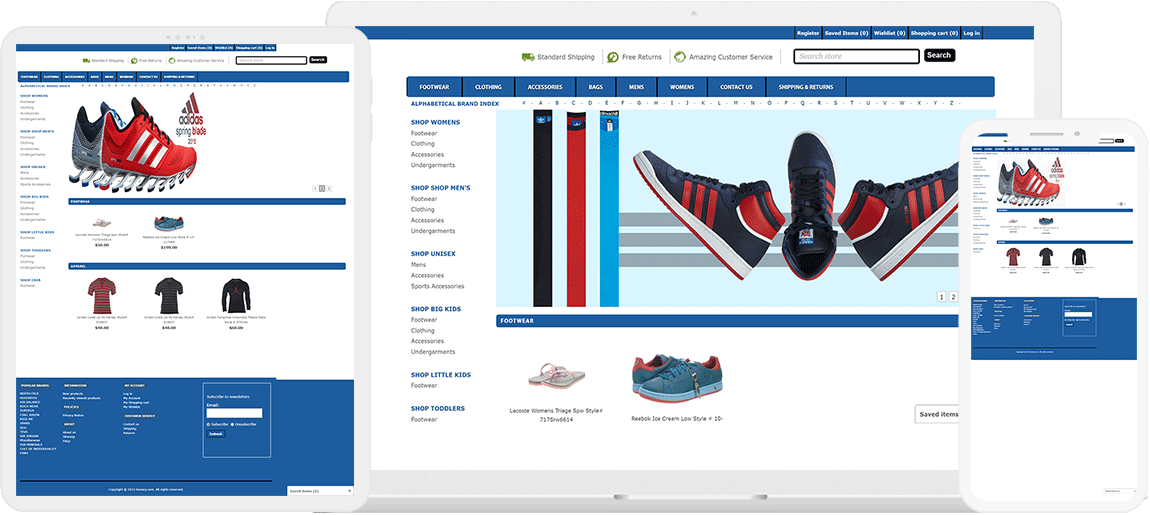
Task: Open Clothing under Shop Womens on laptop
Action: (422, 144)
